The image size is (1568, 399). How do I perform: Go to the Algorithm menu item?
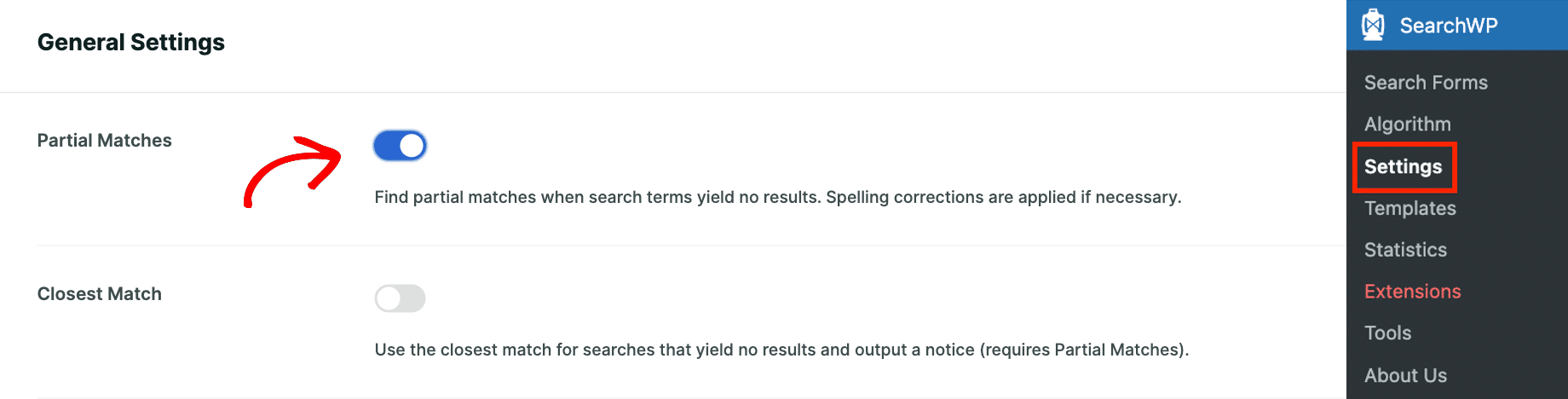(x=1407, y=124)
